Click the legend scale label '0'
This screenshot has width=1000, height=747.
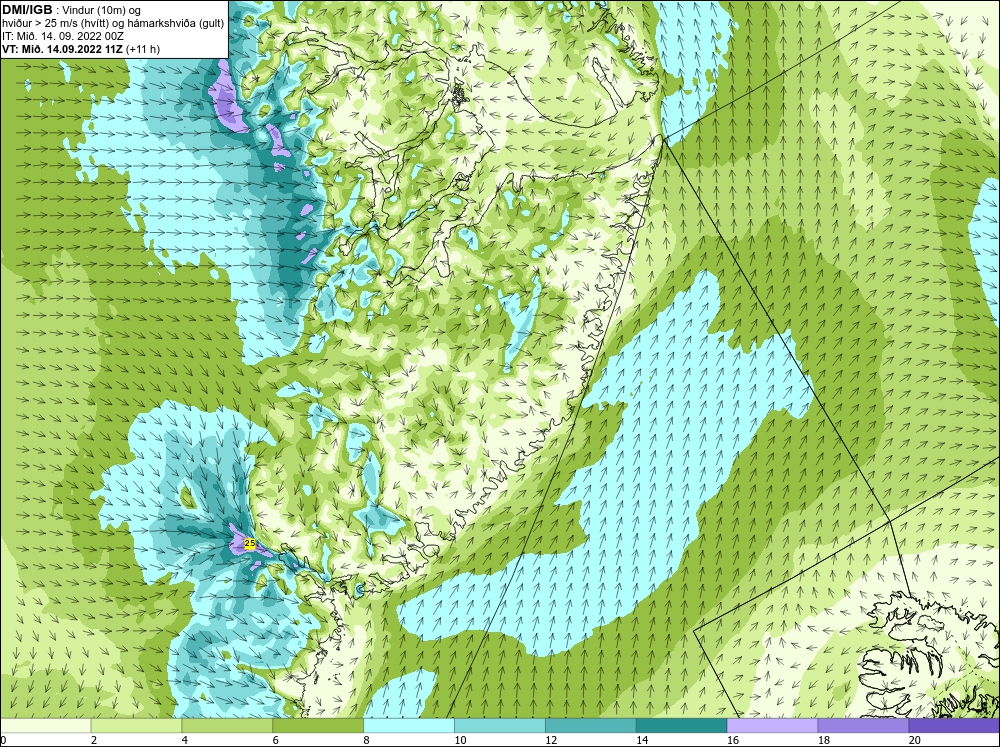(x=3, y=740)
